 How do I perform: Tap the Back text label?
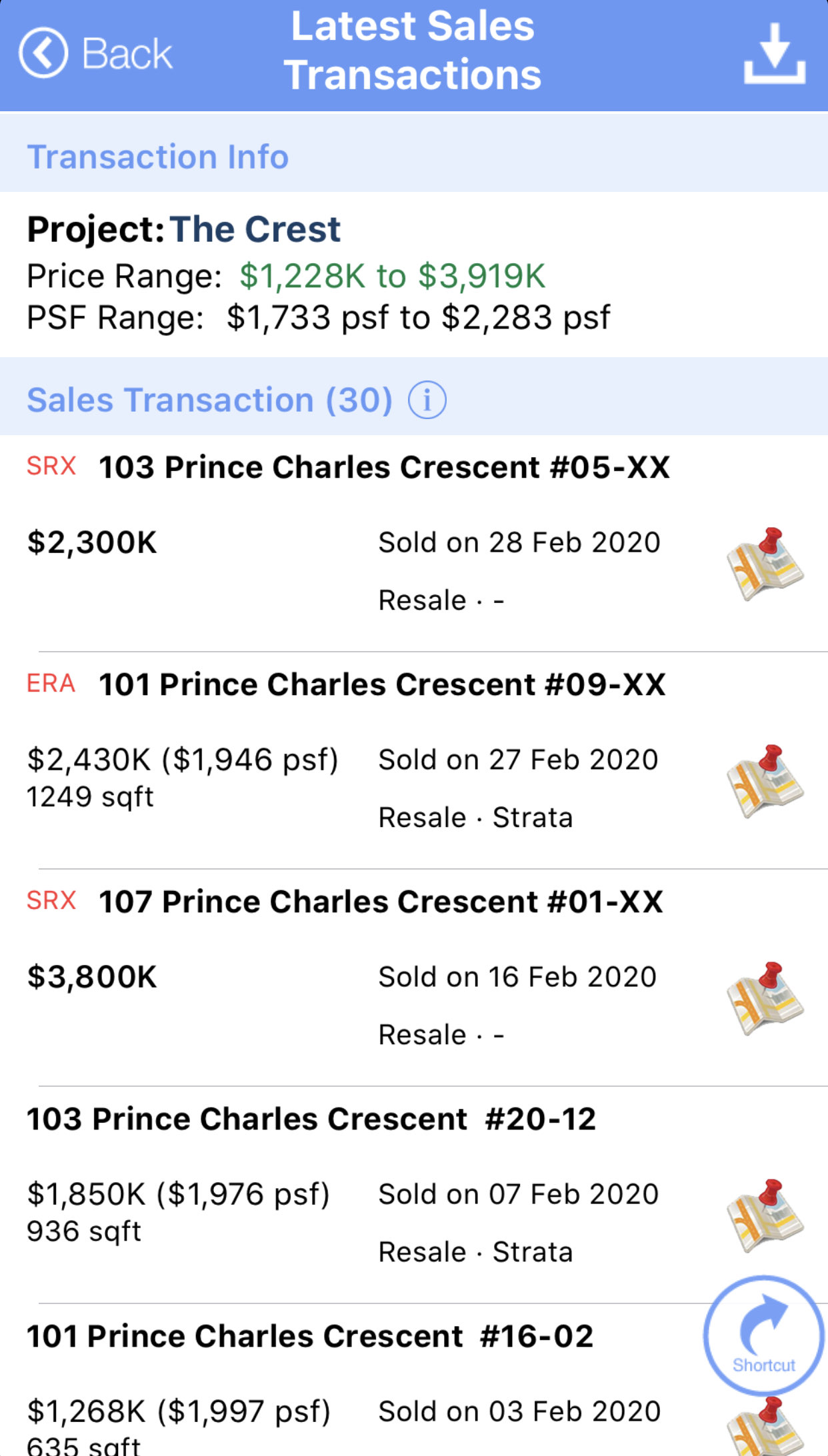click(127, 53)
